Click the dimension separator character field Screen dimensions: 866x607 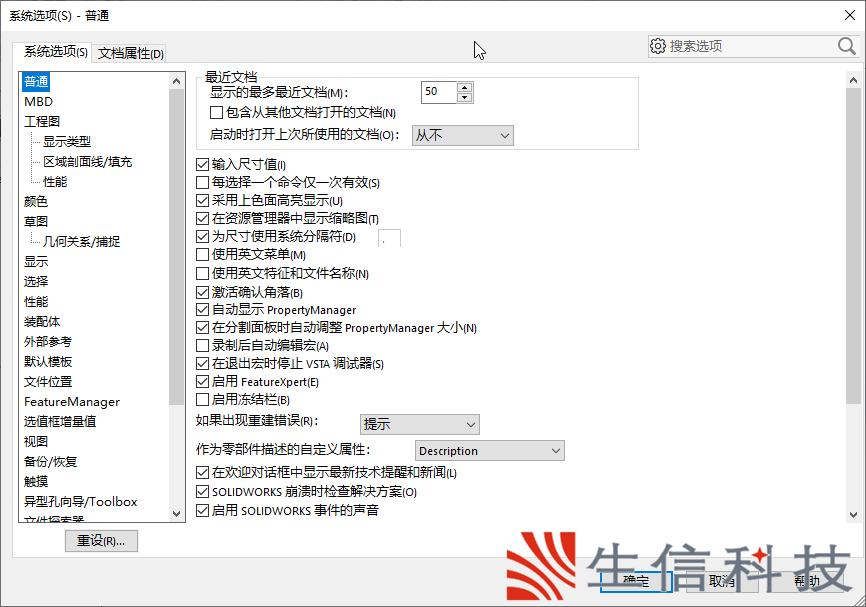389,238
